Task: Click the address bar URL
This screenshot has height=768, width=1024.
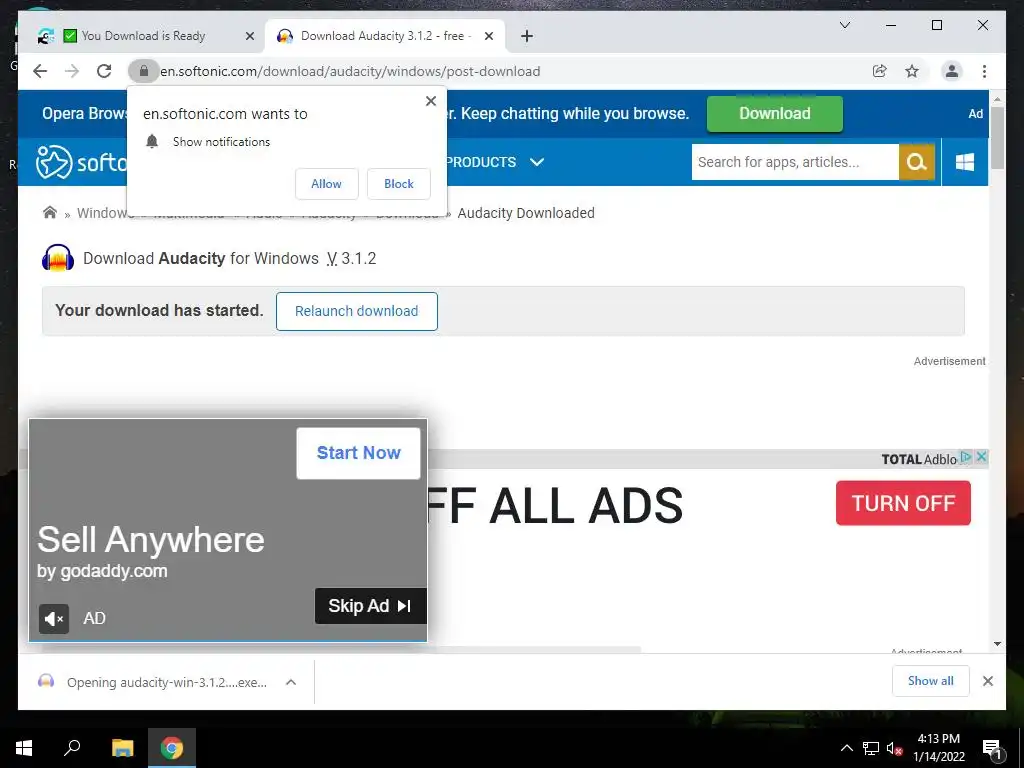Action: click(350, 71)
